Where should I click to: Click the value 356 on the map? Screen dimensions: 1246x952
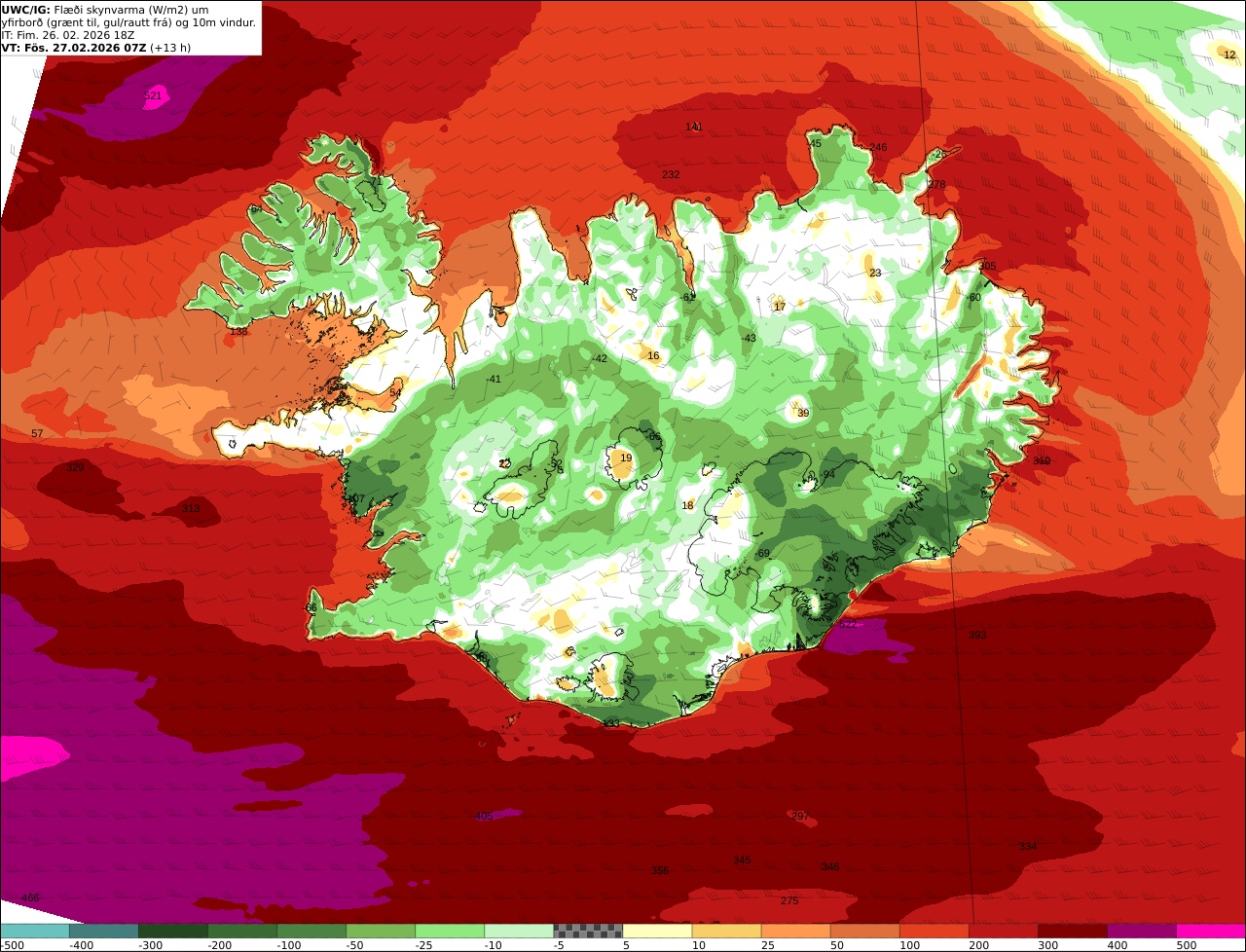(x=660, y=870)
